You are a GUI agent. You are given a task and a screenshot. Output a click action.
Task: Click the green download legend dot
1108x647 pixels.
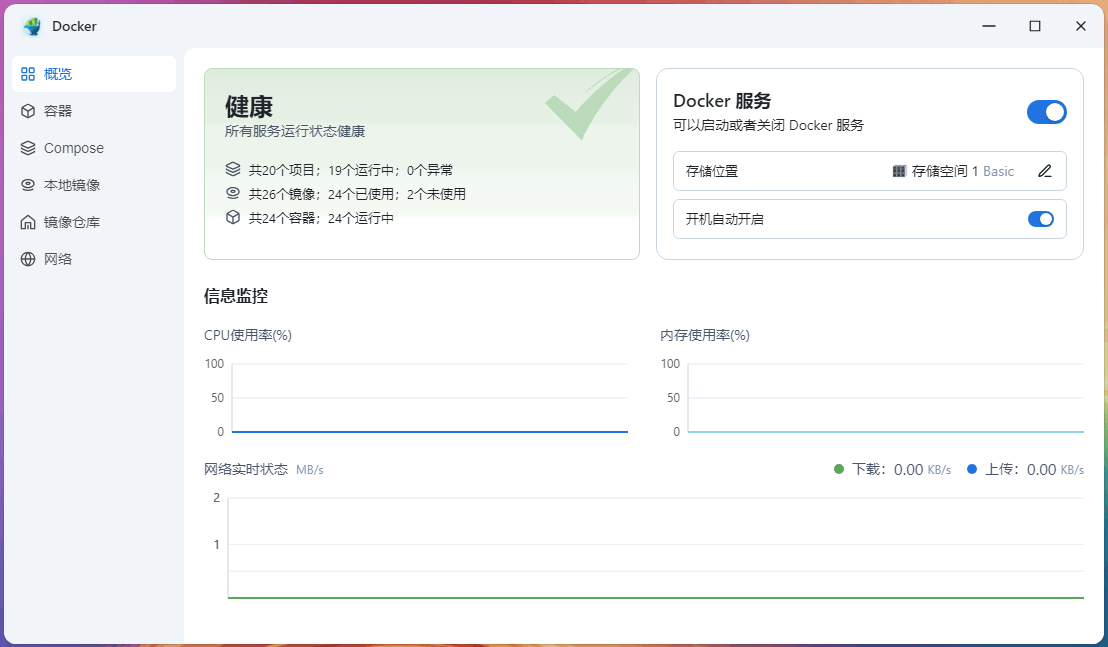coord(839,469)
